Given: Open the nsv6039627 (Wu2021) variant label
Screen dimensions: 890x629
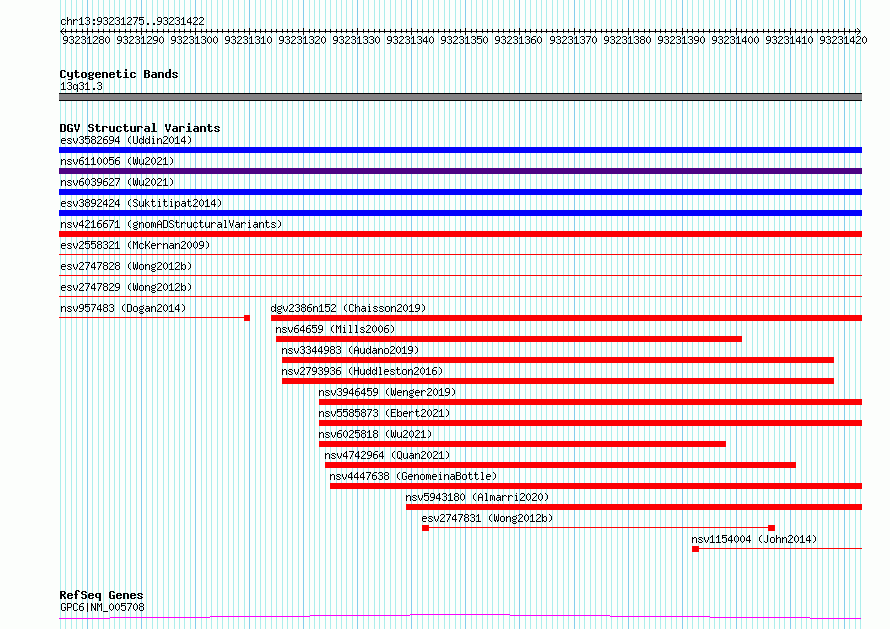Looking at the screenshot, I should [x=117, y=182].
